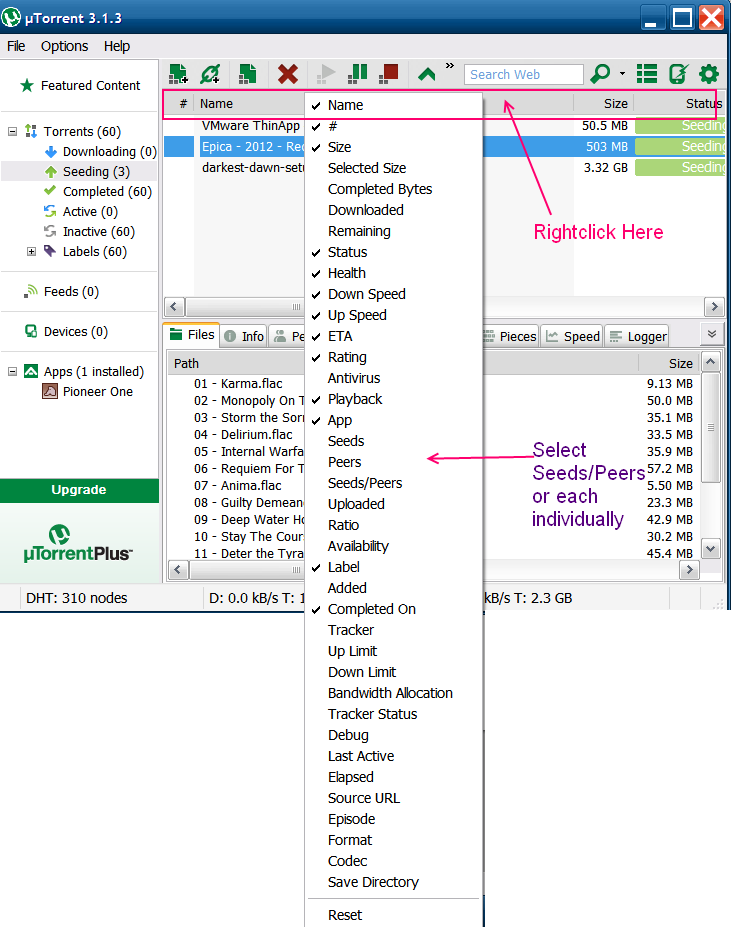Click the Seeding green arrow icon

point(51,172)
